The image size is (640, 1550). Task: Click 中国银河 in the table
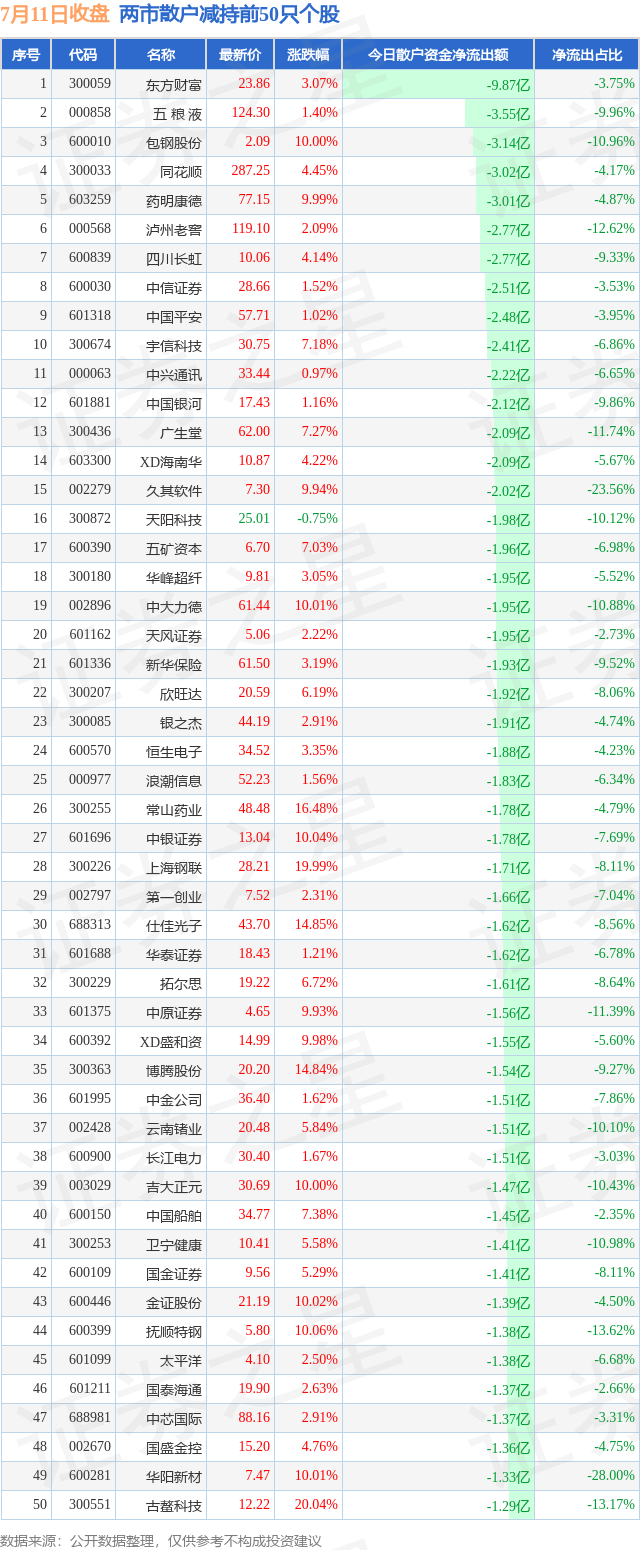click(174, 403)
